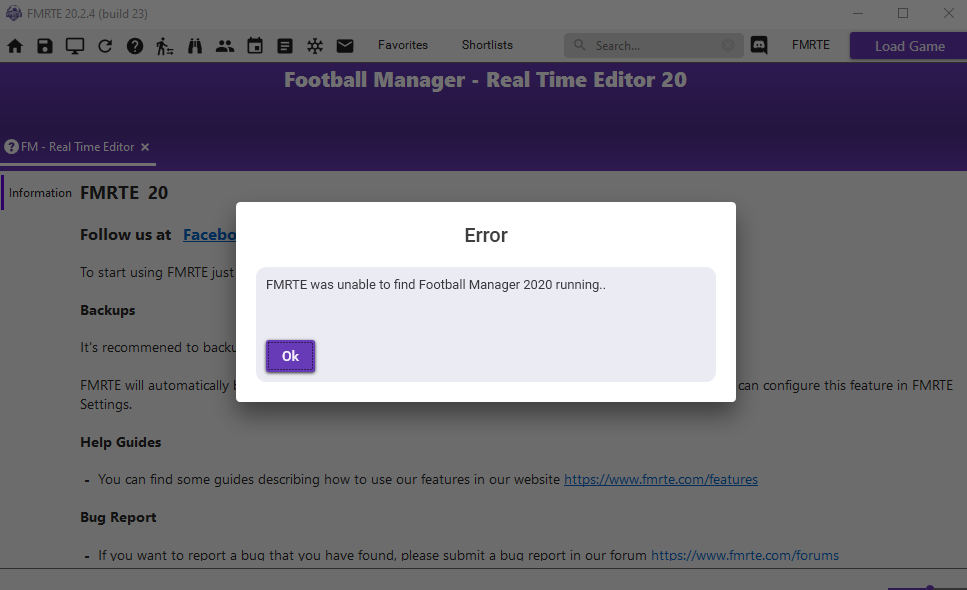
Task: Click the snowflake freeze icon
Action: pos(315,46)
